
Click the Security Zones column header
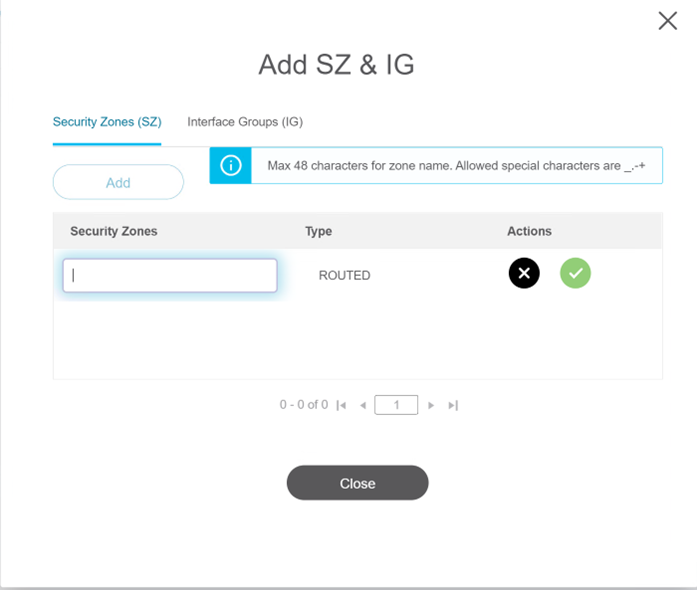[114, 231]
